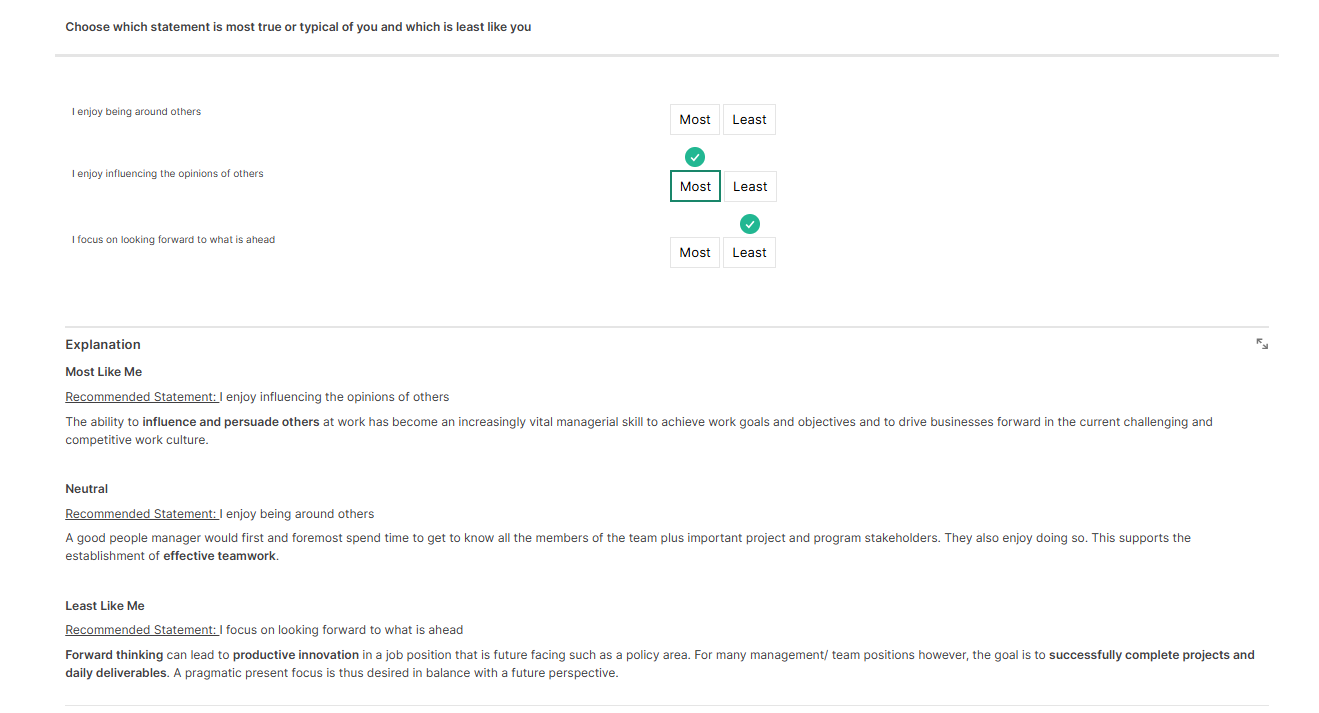1319x713 pixels.
Task: Pick Least for "I focus on looking forward"
Action: pyautogui.click(x=749, y=253)
